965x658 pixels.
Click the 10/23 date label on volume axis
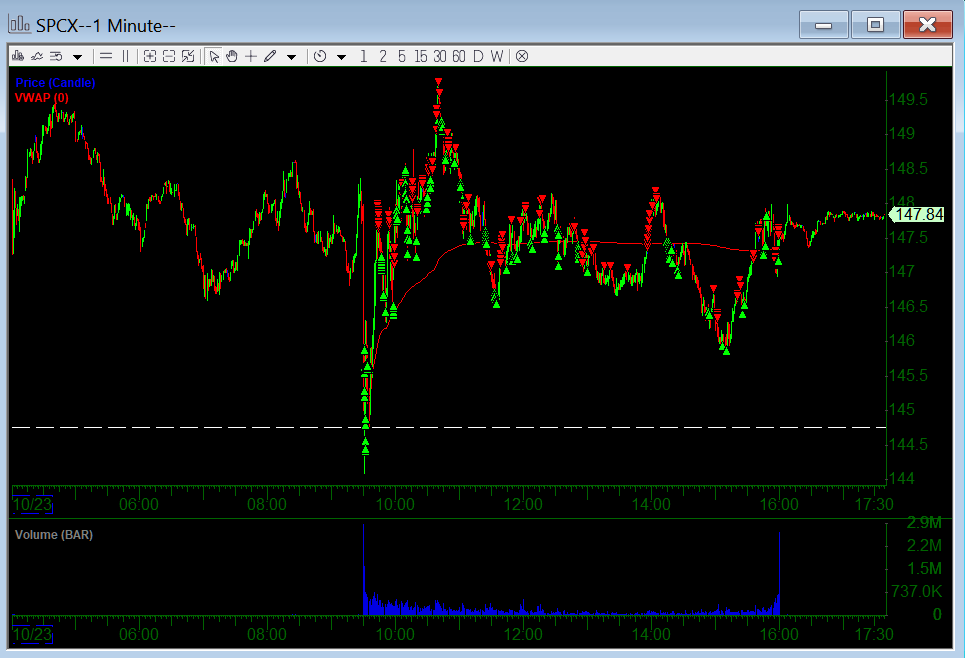click(x=32, y=635)
